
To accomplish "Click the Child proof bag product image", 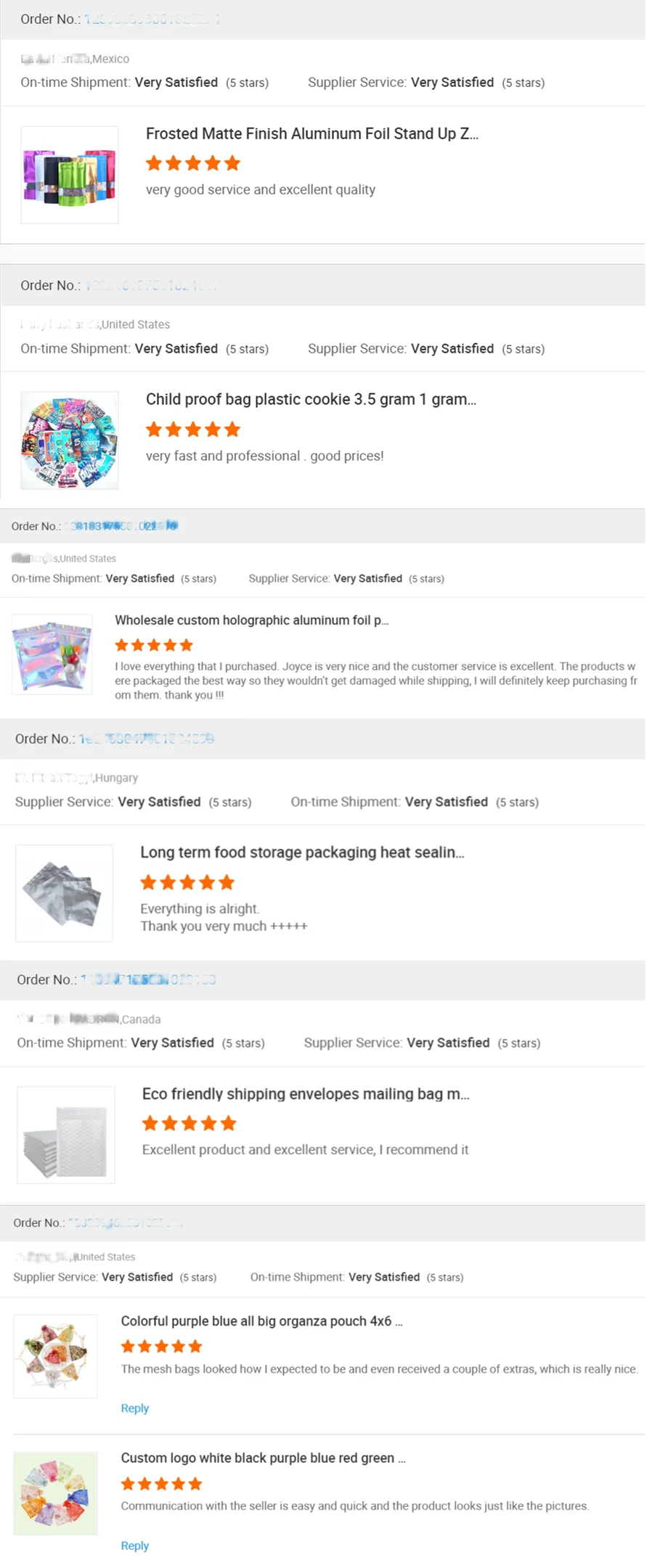I will [x=70, y=440].
